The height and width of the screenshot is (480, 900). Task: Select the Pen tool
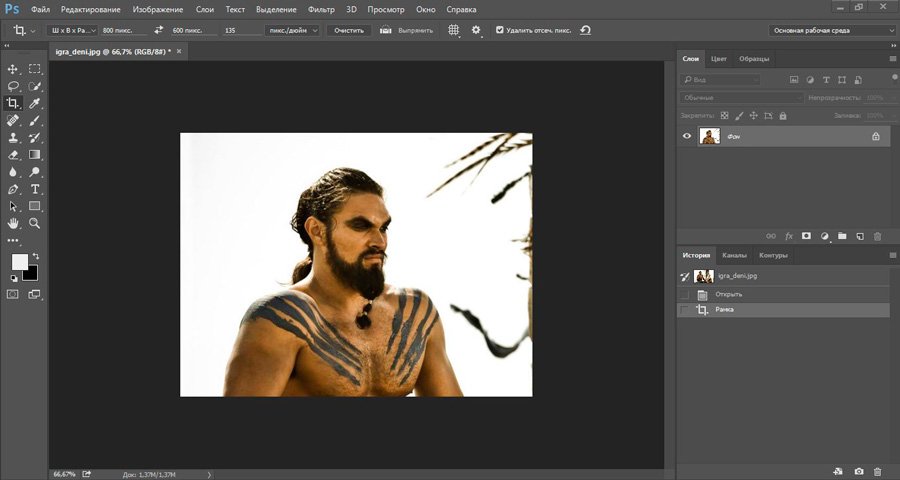(12, 189)
